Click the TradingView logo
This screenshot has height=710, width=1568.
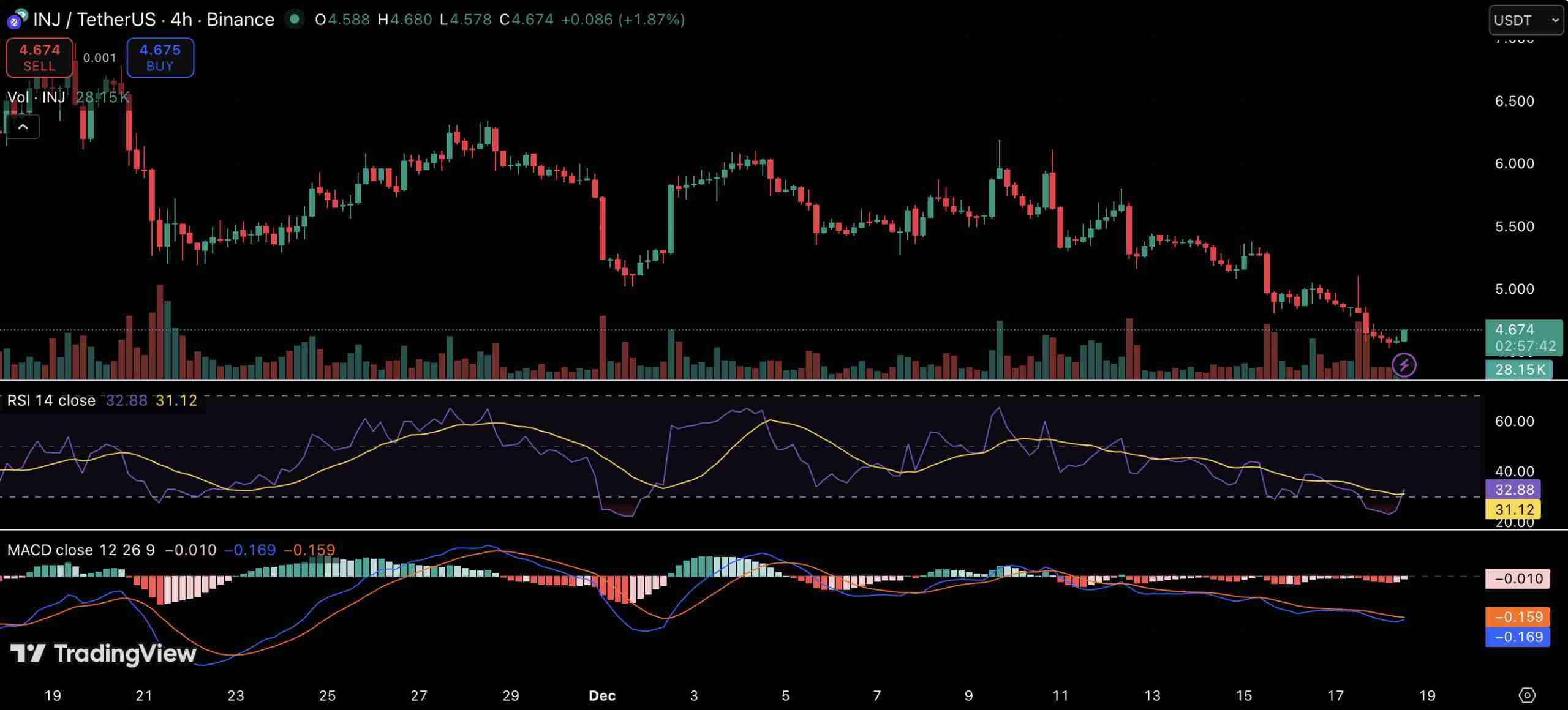click(x=103, y=654)
